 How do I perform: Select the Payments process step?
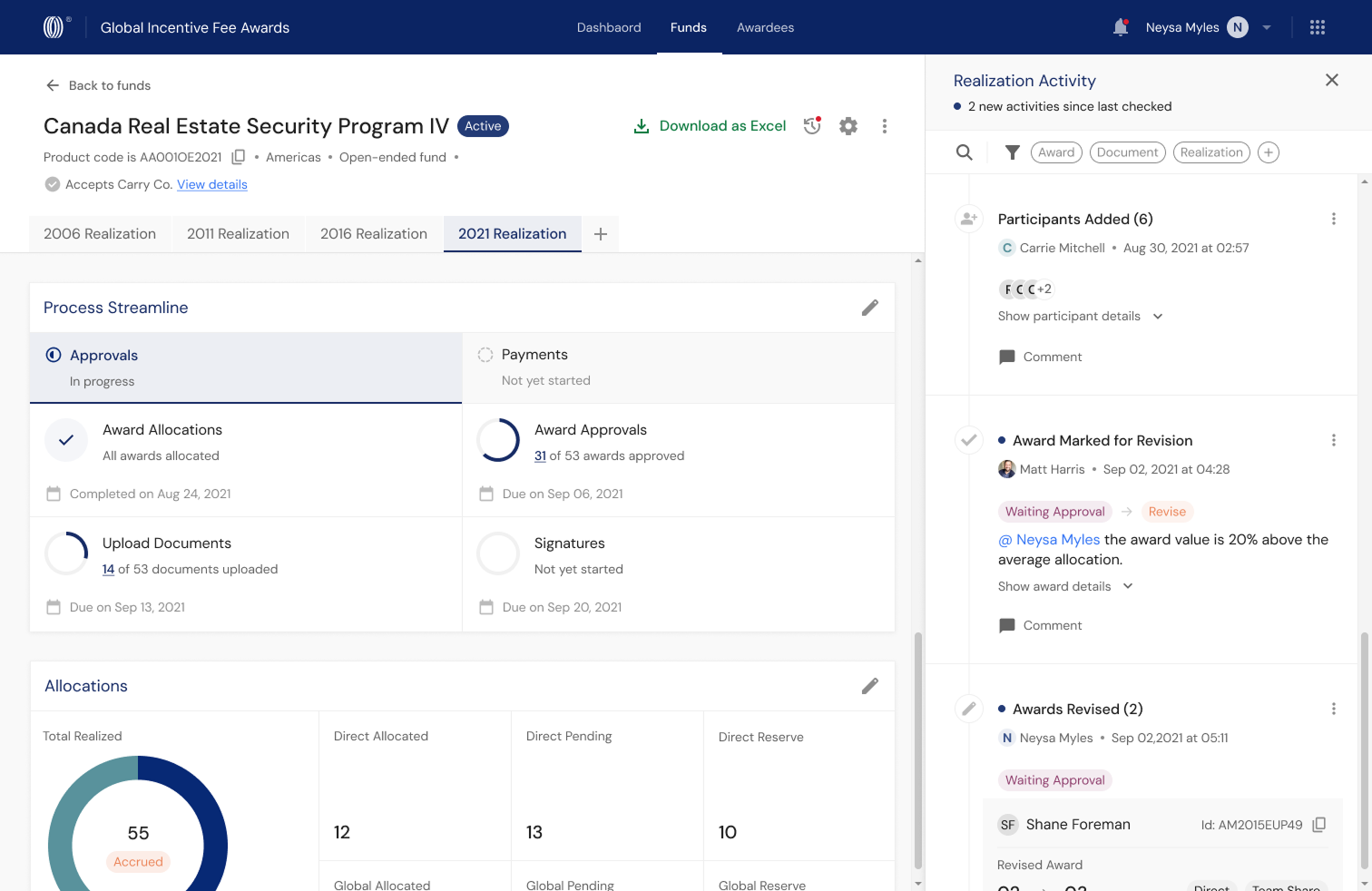pos(679,367)
